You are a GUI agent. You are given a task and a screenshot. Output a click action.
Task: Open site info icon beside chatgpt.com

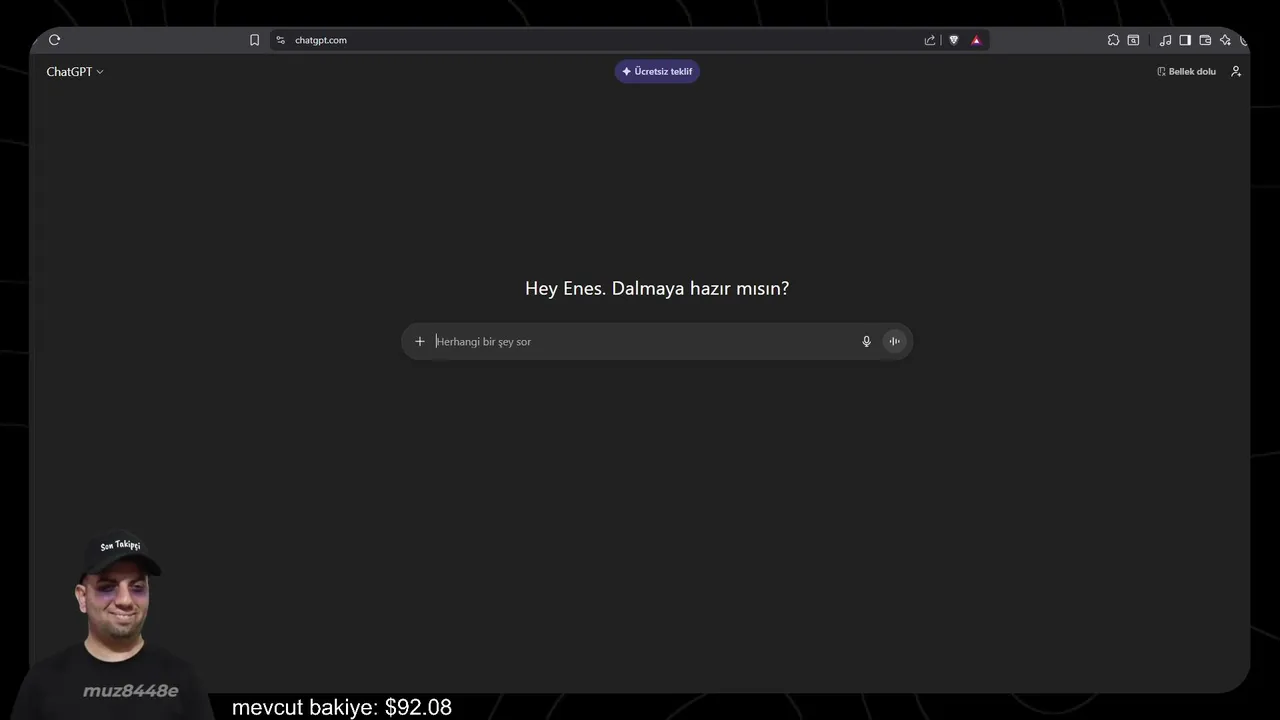click(x=281, y=40)
